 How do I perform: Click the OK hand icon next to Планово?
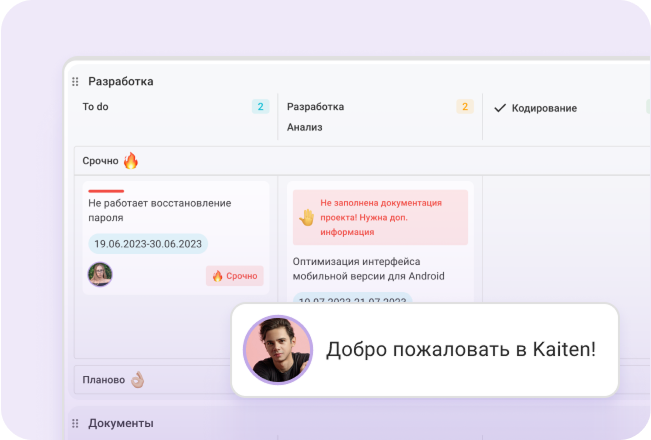pyautogui.click(x=138, y=380)
